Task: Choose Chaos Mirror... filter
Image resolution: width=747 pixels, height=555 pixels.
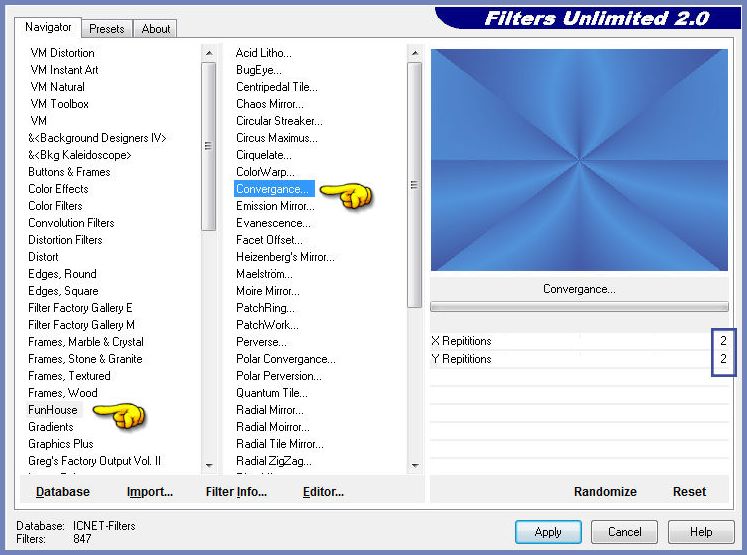Action: pos(270,104)
